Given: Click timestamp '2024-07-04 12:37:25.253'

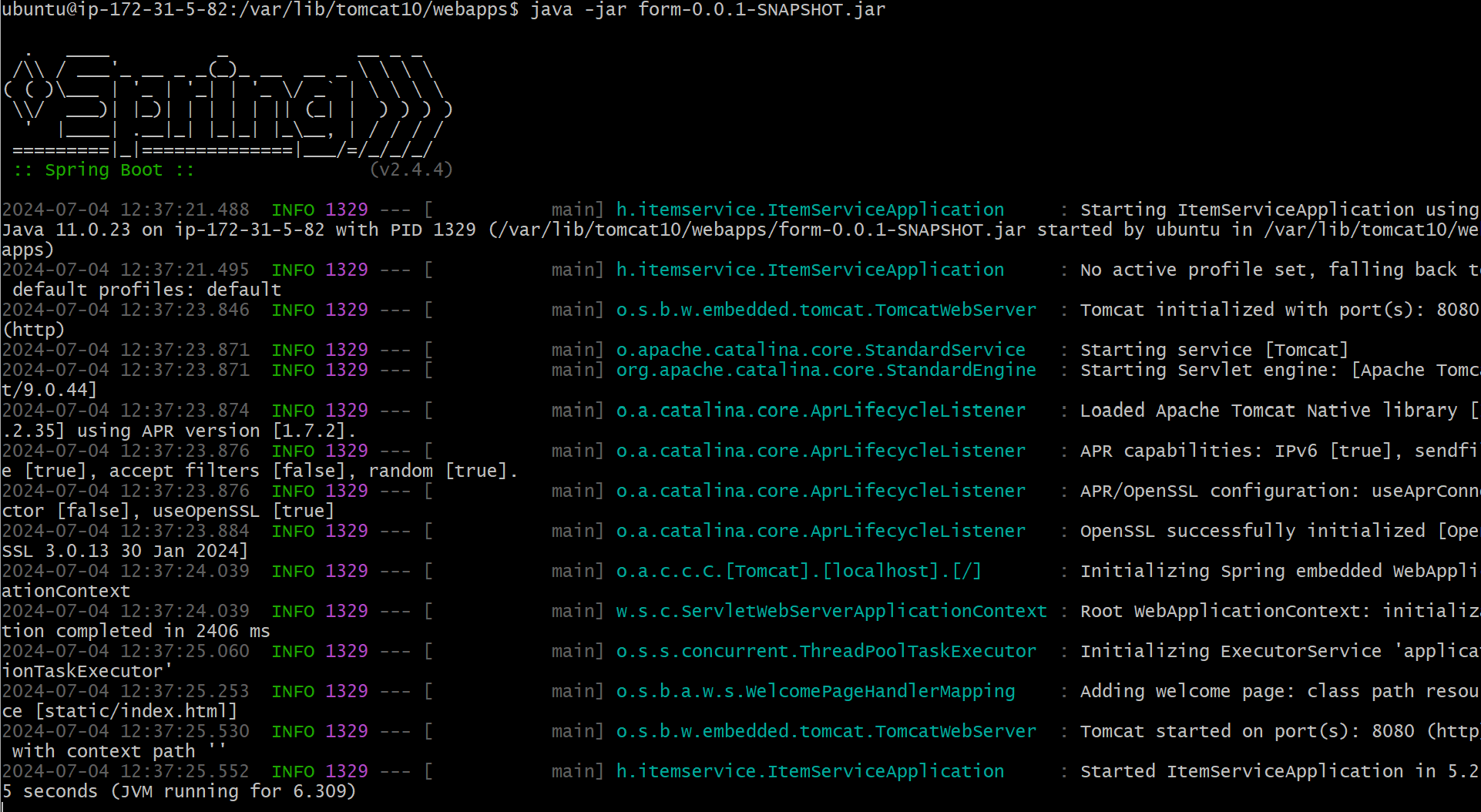Looking at the screenshot, I should [126, 691].
